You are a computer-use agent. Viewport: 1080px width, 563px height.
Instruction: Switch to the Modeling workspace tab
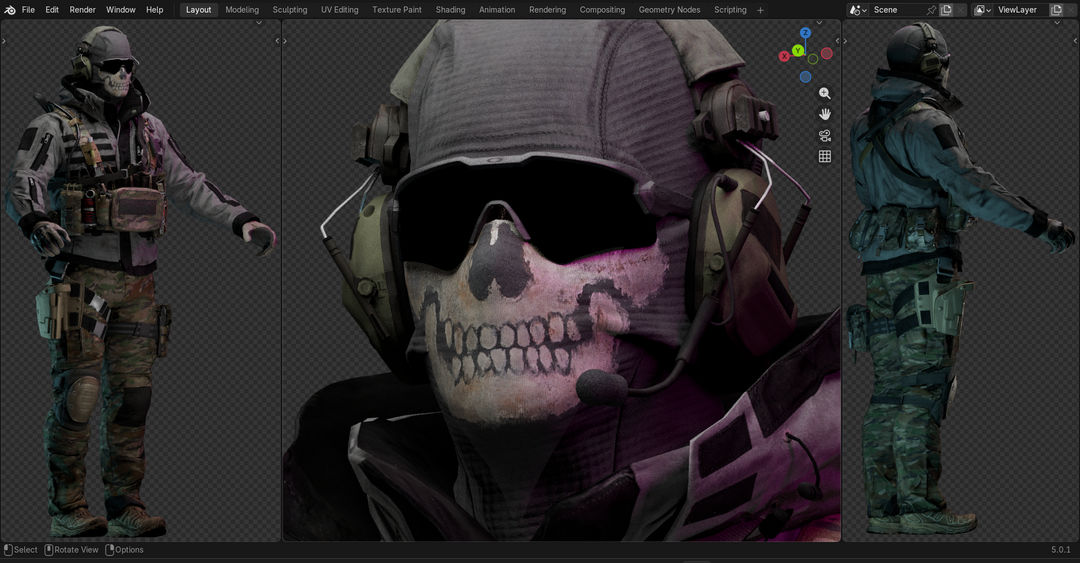(x=242, y=10)
